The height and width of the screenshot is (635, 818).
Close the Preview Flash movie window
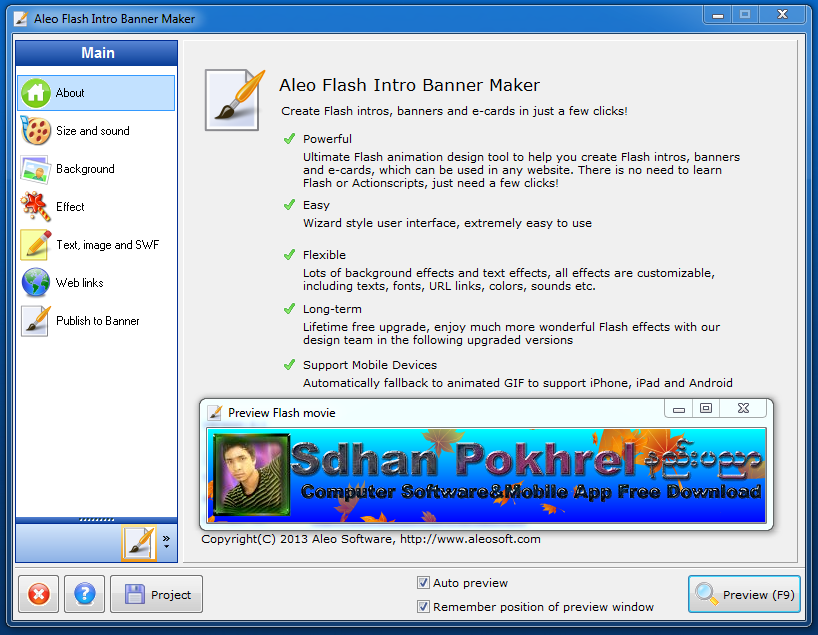point(743,409)
